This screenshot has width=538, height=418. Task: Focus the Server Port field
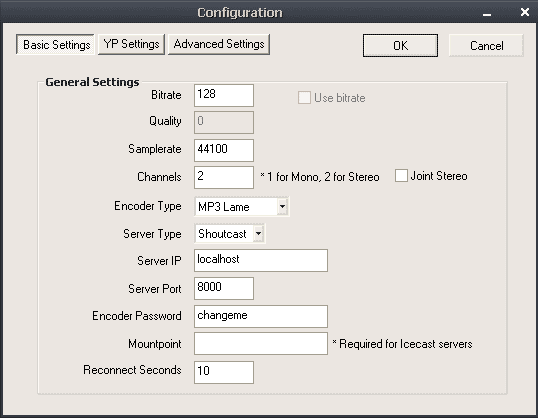tap(224, 288)
